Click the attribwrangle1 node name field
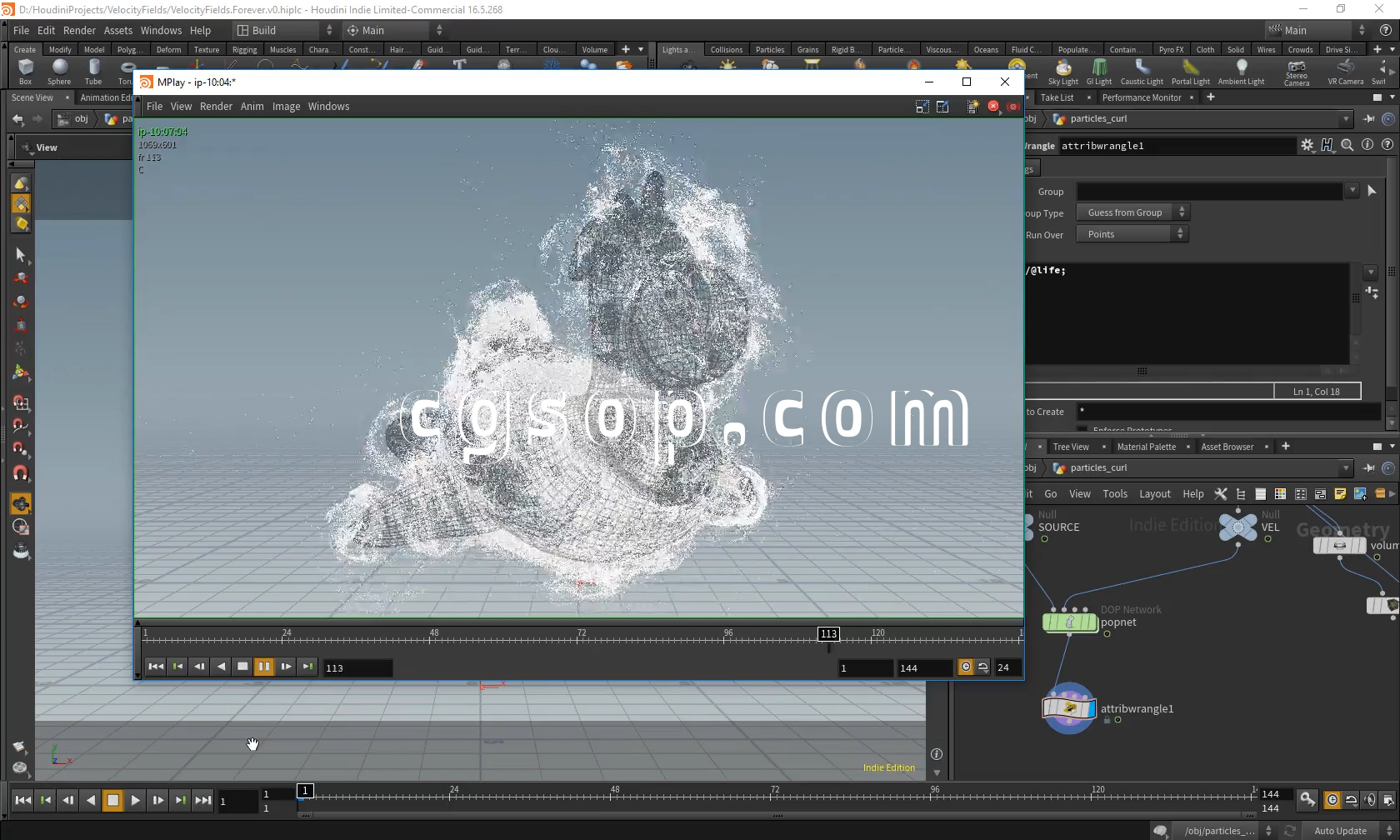The image size is (1400, 840). [1176, 146]
